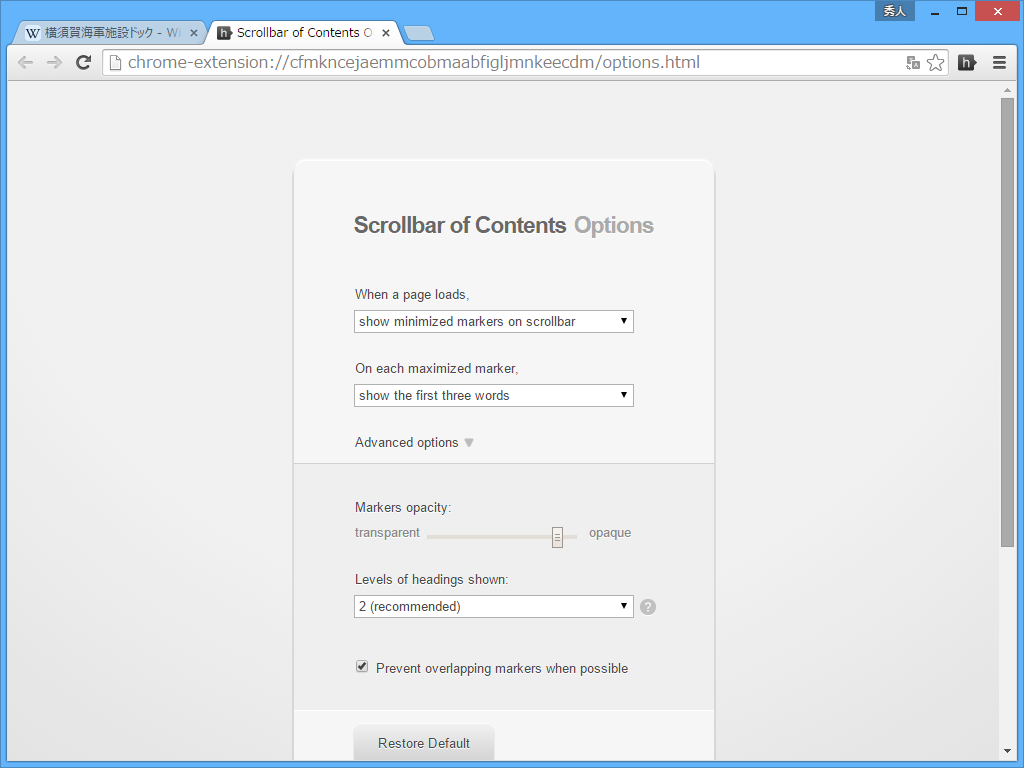Collapse the Advanced options section
Screen dimensions: 1024x768
click(414, 443)
